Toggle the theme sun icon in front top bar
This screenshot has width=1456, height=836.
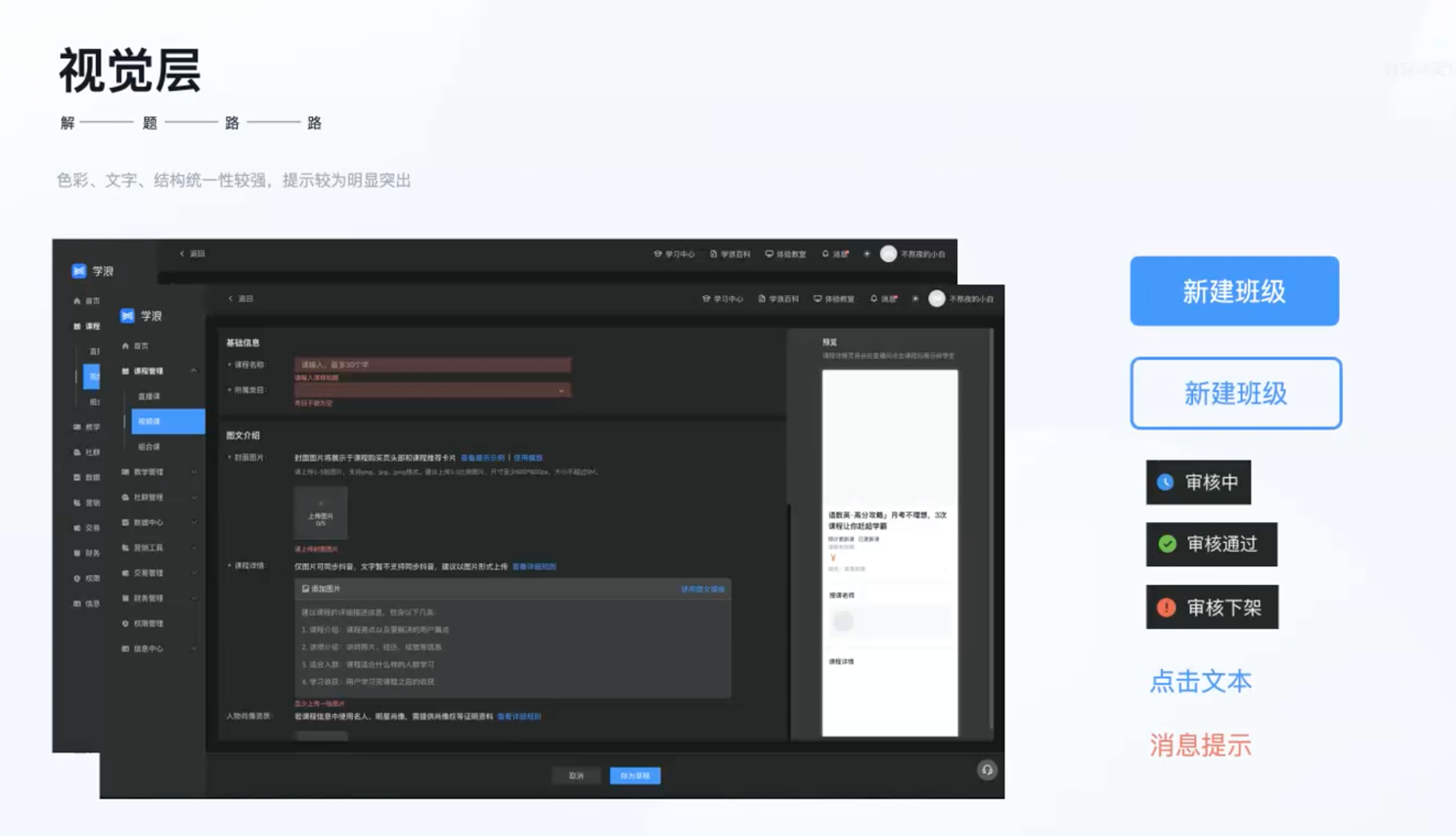click(915, 298)
